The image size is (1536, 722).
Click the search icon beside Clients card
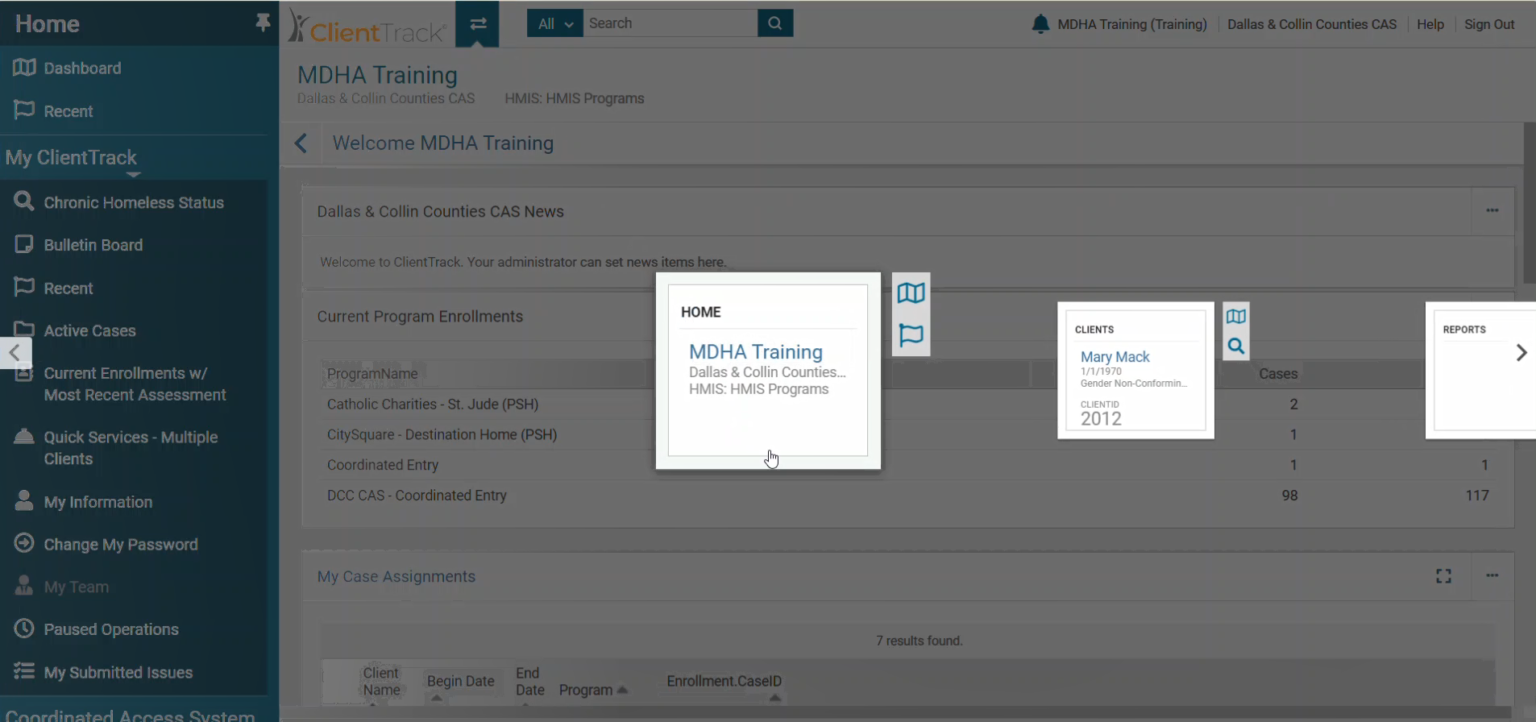pos(1236,346)
